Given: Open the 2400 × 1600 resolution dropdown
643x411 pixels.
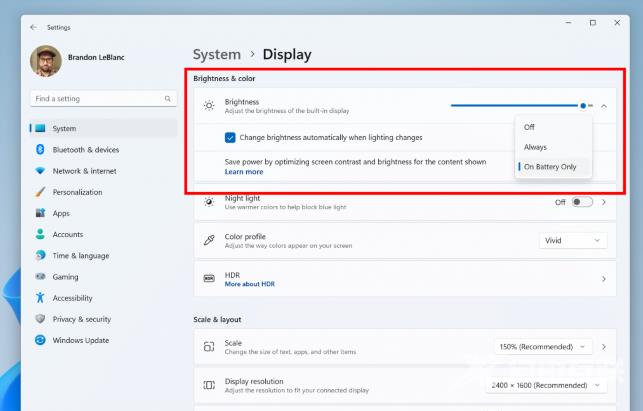Looking at the screenshot, I should pyautogui.click(x=546, y=385).
